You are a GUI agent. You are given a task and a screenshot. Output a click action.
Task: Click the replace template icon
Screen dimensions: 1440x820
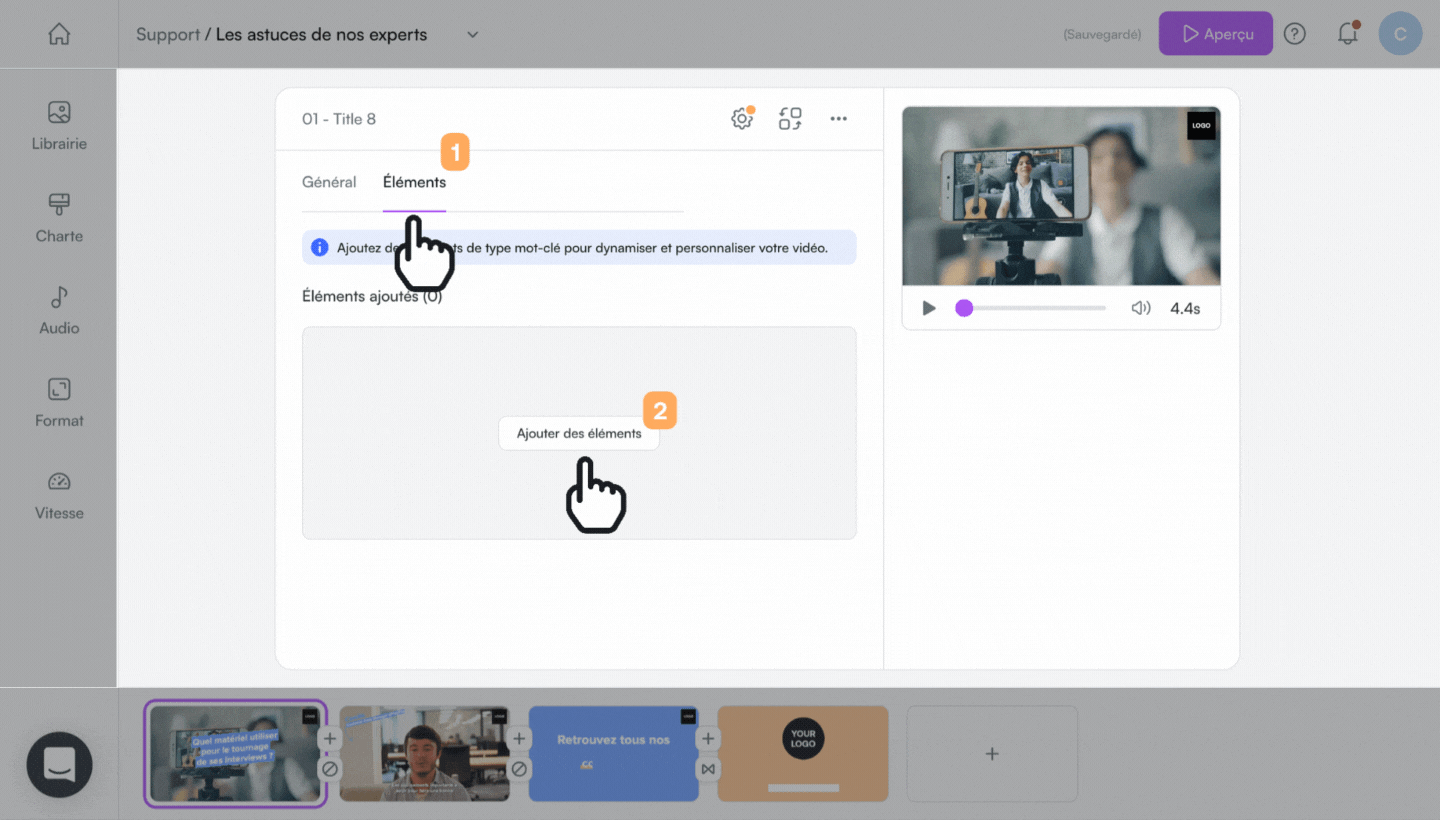[790, 119]
